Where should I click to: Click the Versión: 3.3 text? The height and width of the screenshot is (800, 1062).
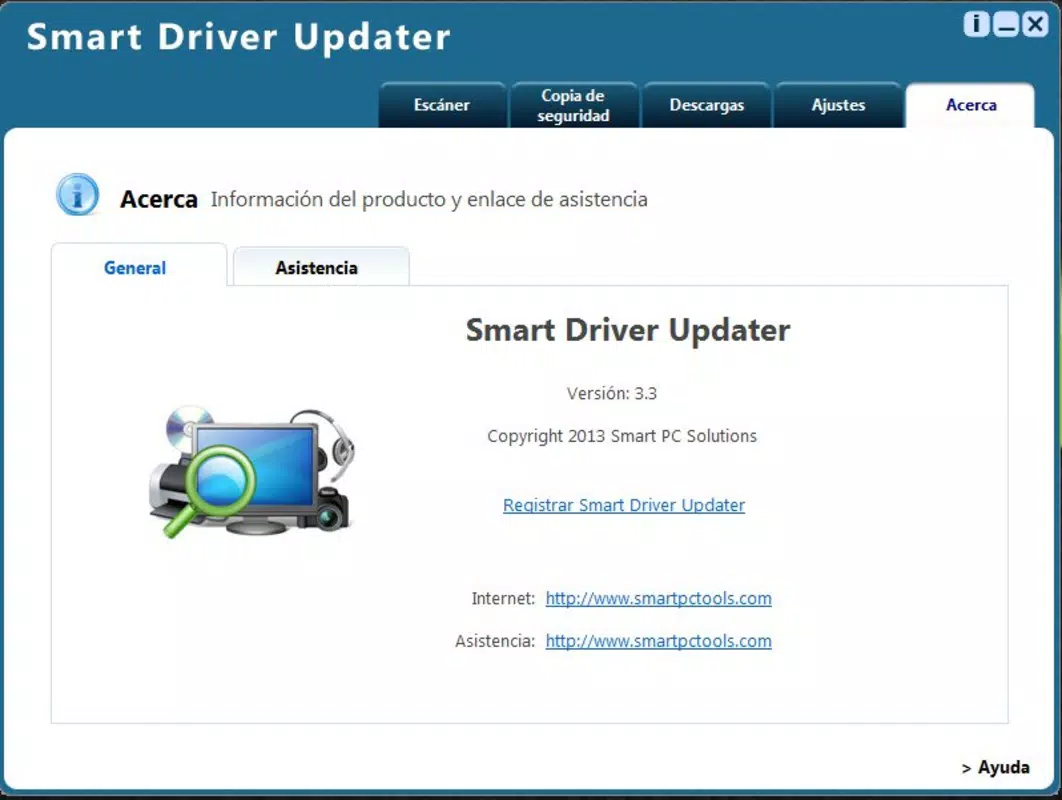point(612,394)
